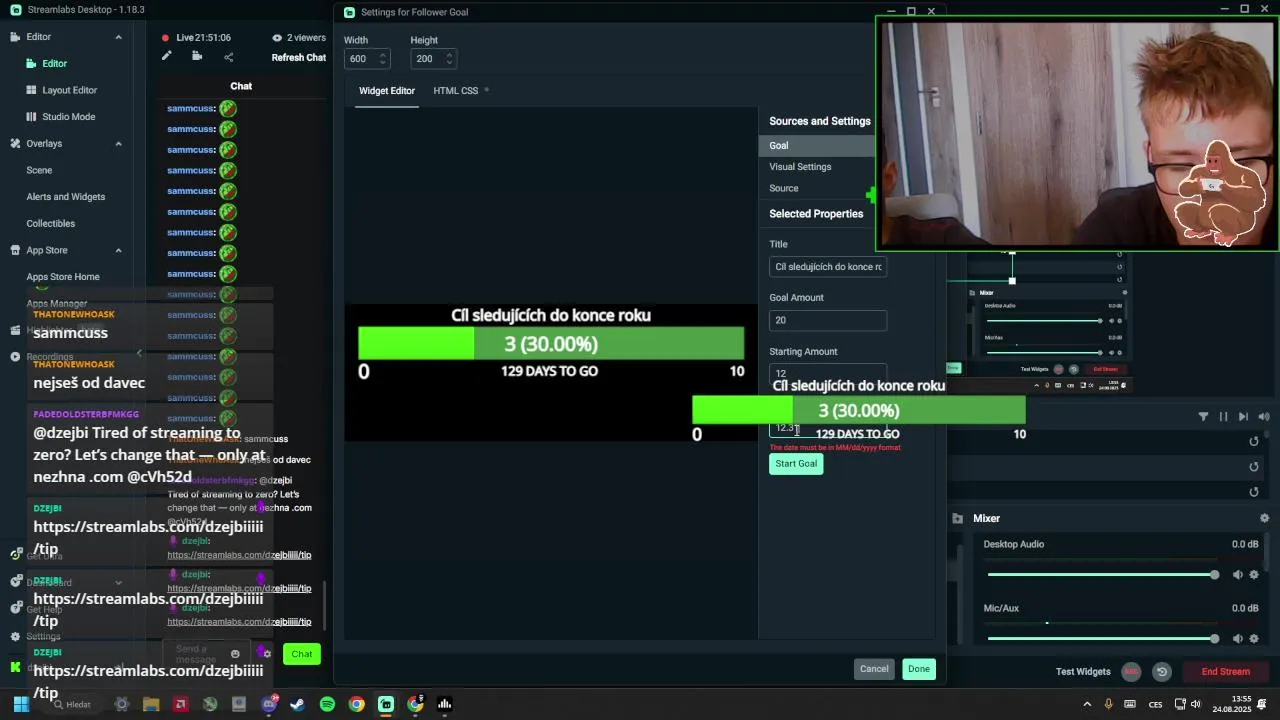Click the REC record button
Image resolution: width=1280 pixels, height=720 pixels.
(1131, 672)
